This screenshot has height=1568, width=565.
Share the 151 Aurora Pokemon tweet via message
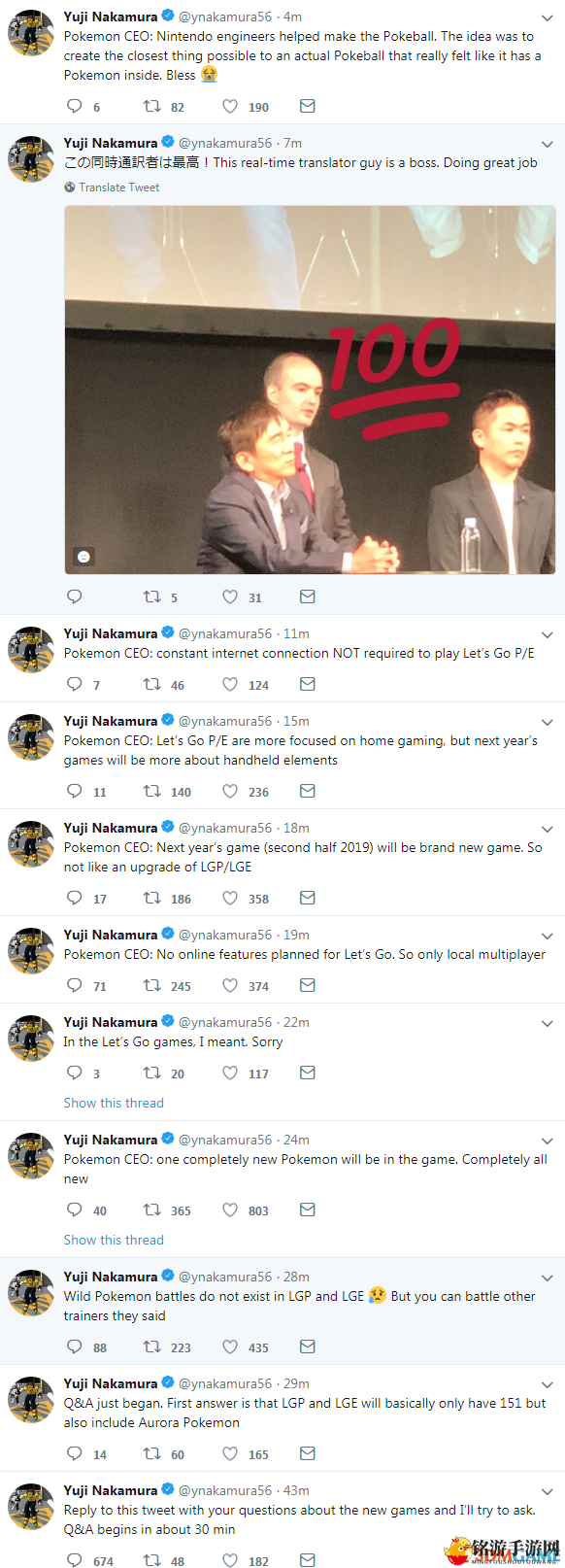tap(307, 1453)
